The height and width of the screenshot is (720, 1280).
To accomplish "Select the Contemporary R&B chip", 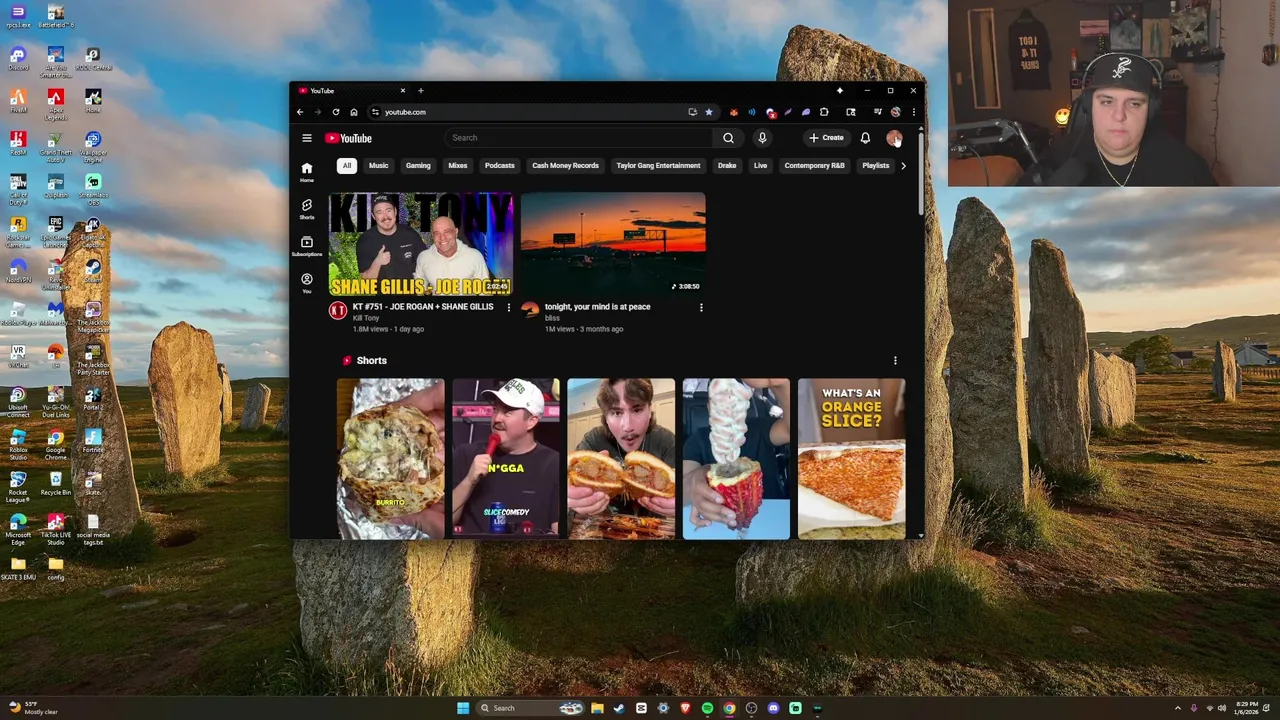I will pos(814,166).
